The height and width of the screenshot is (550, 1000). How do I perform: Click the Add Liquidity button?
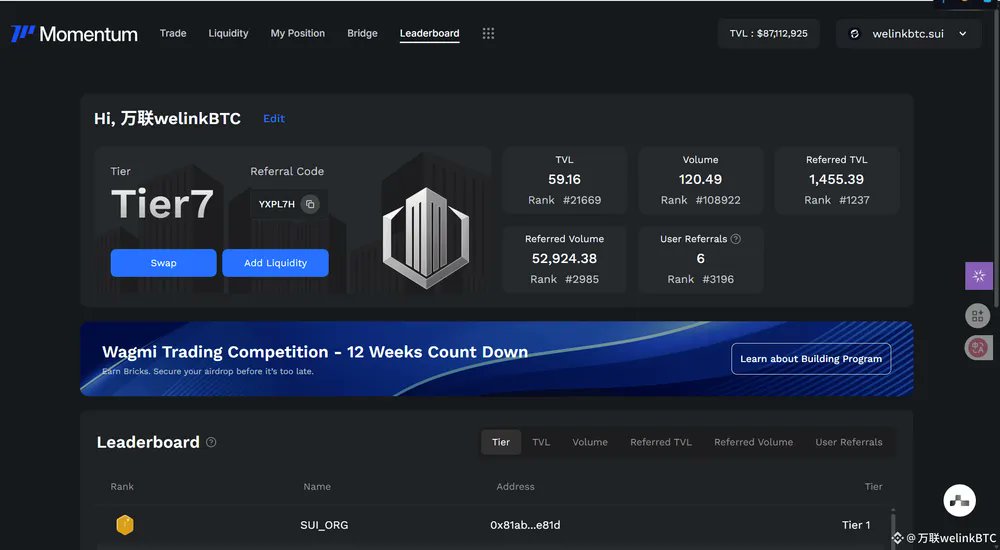(x=276, y=263)
